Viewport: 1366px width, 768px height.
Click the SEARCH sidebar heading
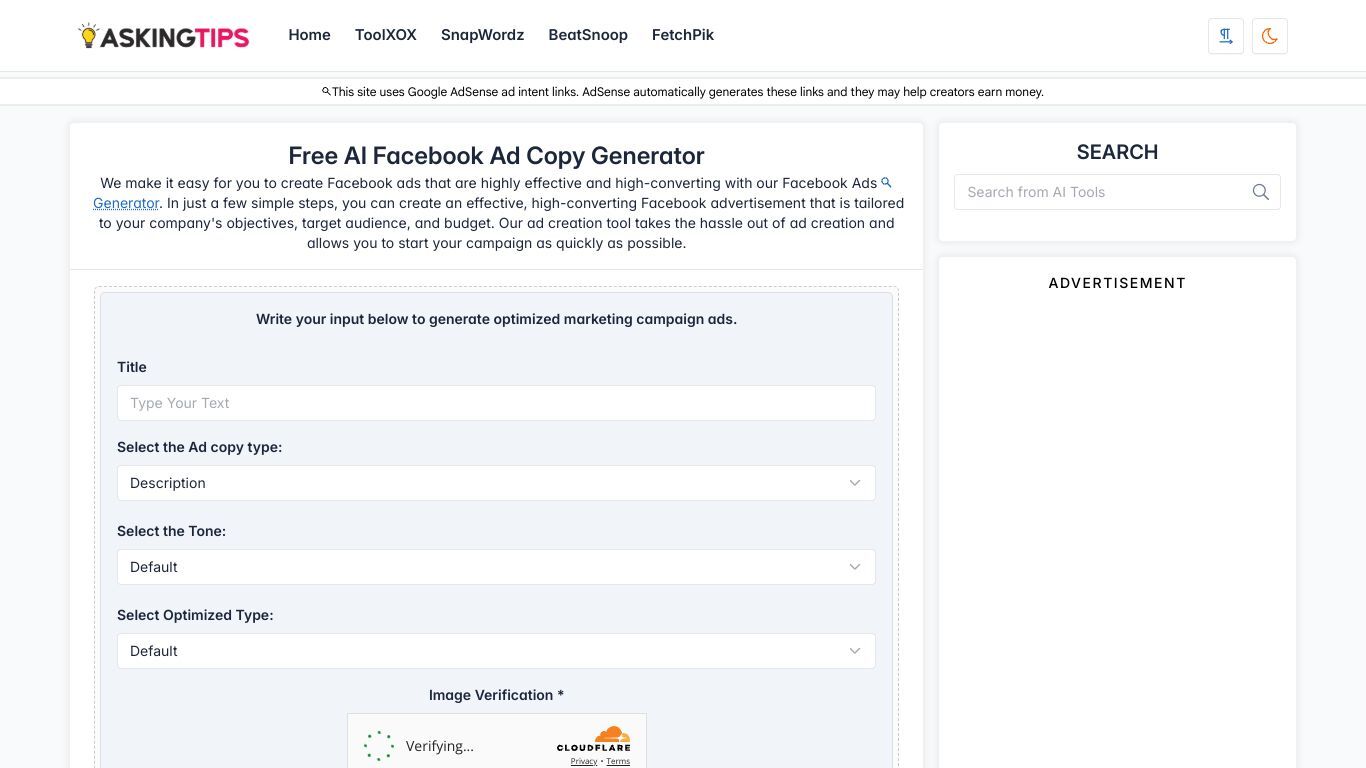(1117, 152)
